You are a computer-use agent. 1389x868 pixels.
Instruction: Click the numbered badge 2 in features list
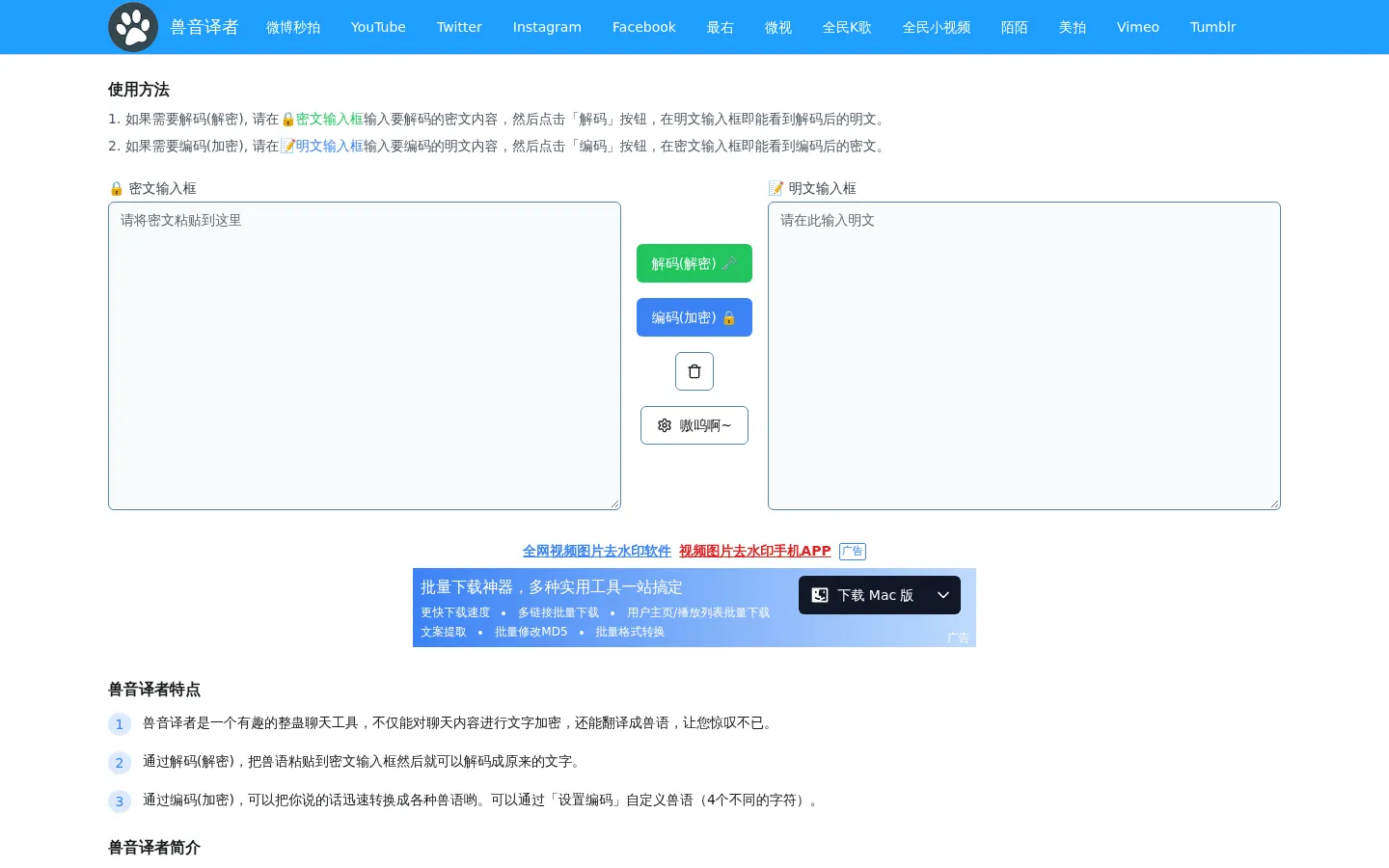120,763
